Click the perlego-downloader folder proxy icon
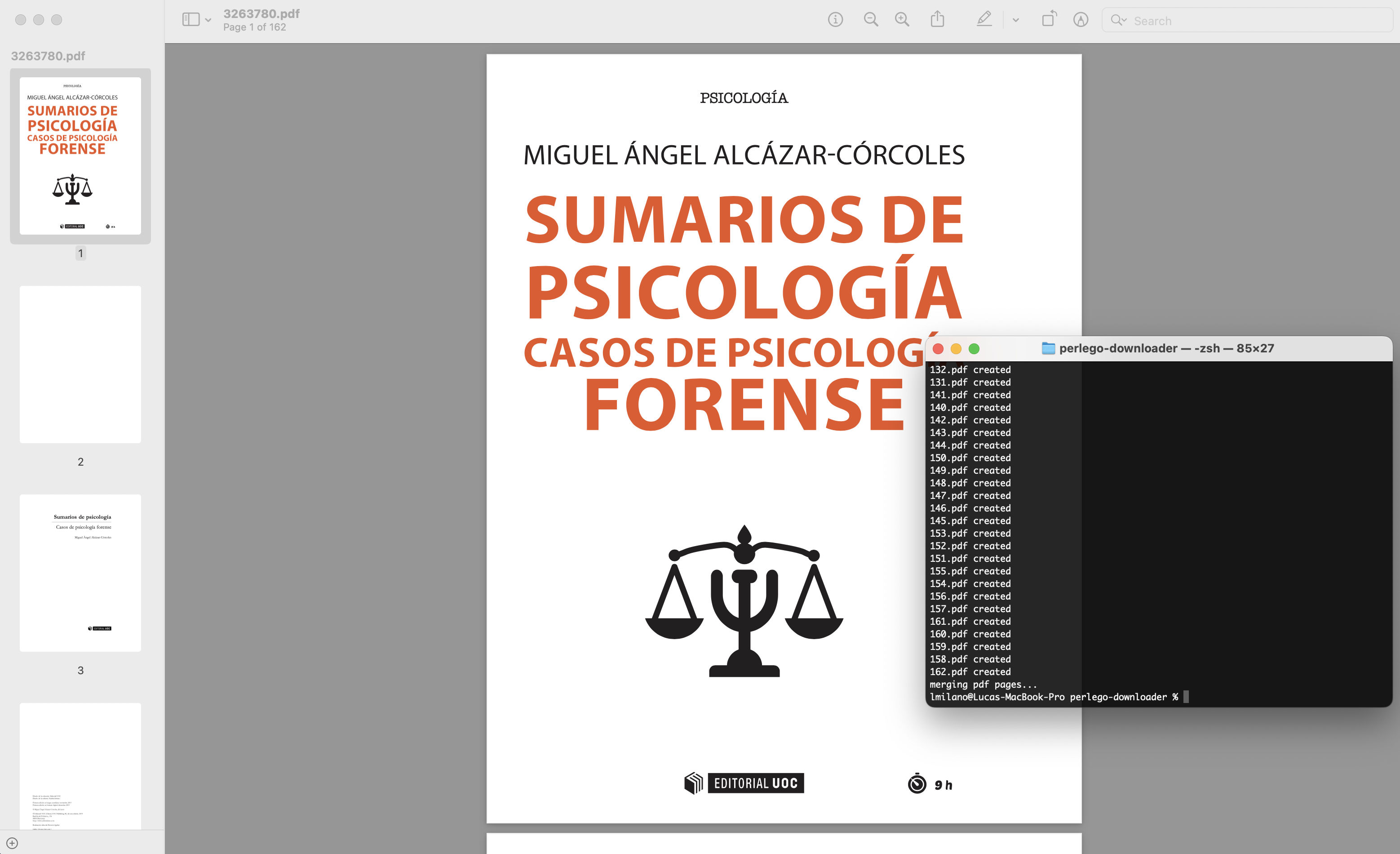This screenshot has width=1400, height=854. 1048,348
